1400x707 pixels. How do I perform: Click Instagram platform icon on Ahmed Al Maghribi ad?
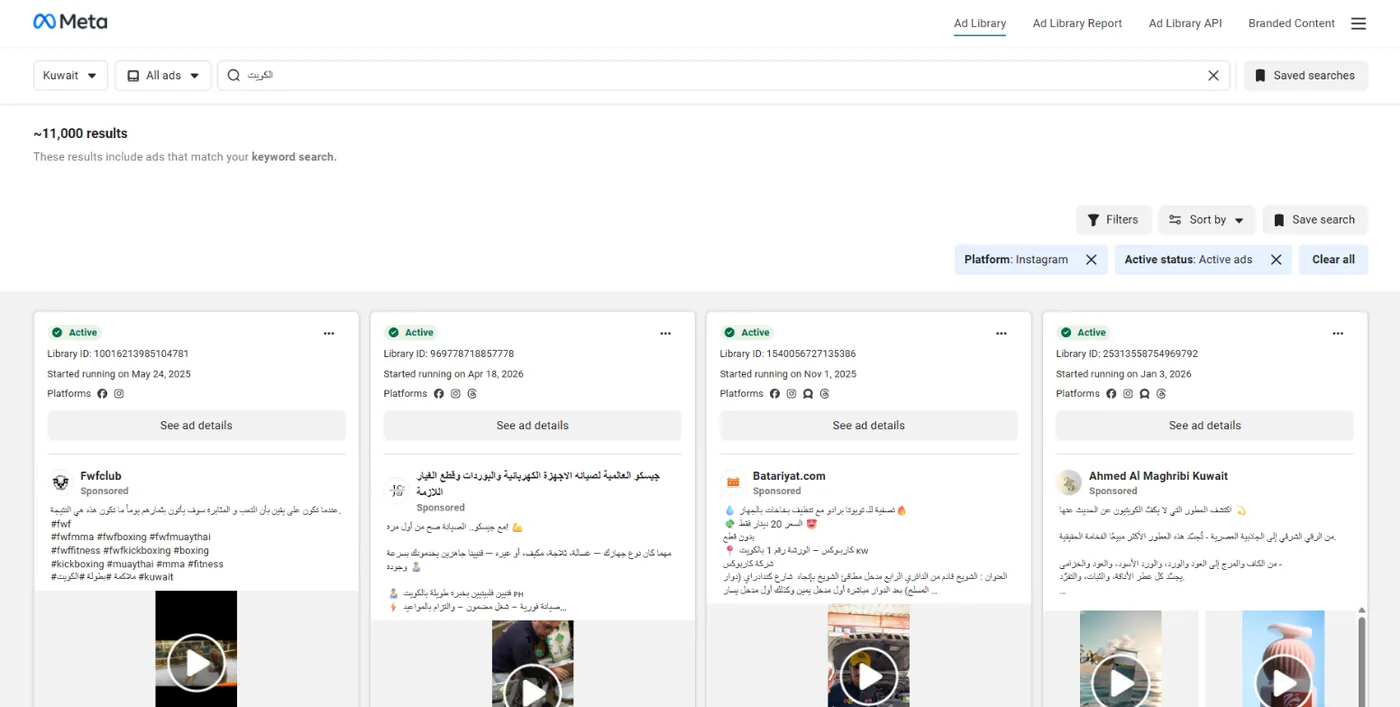click(1127, 394)
